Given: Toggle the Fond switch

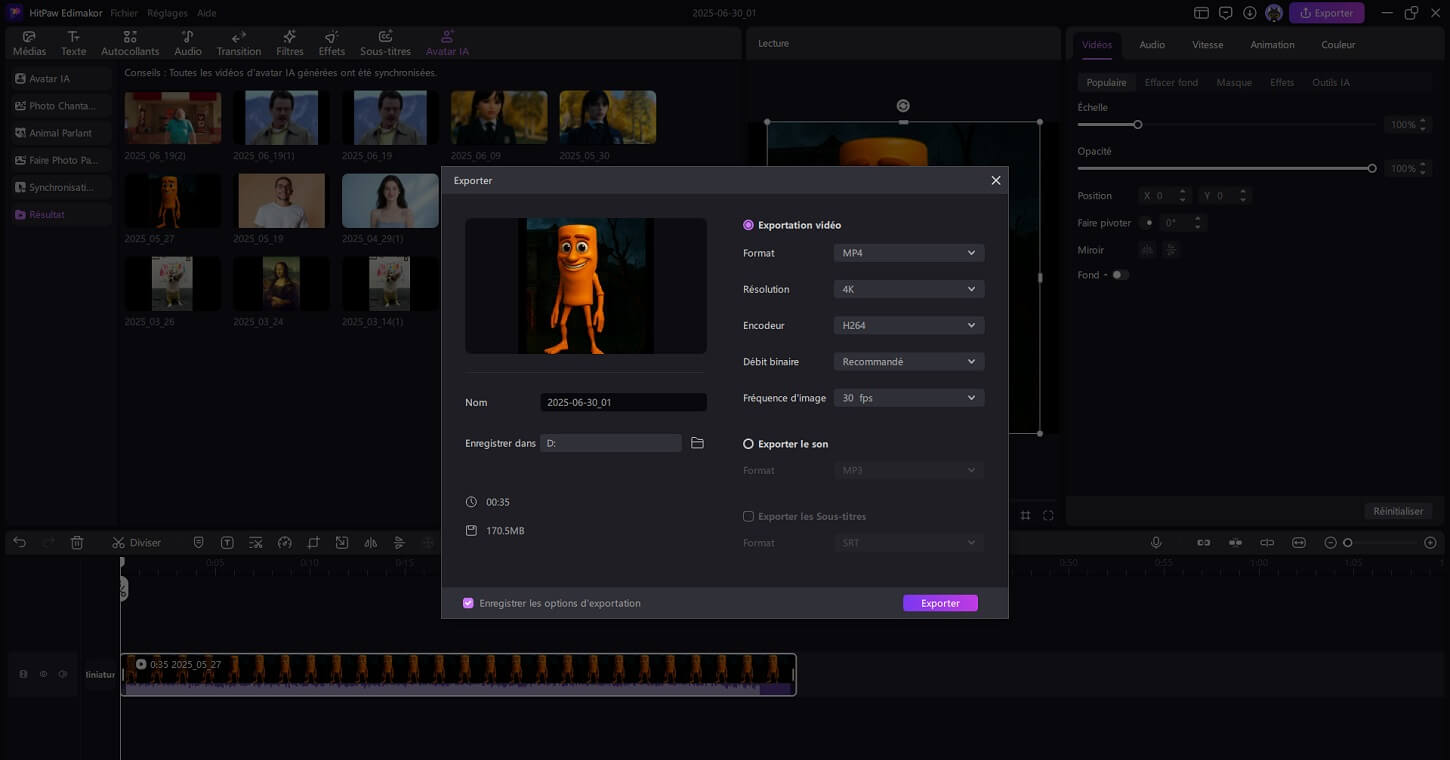Looking at the screenshot, I should (x=1120, y=275).
